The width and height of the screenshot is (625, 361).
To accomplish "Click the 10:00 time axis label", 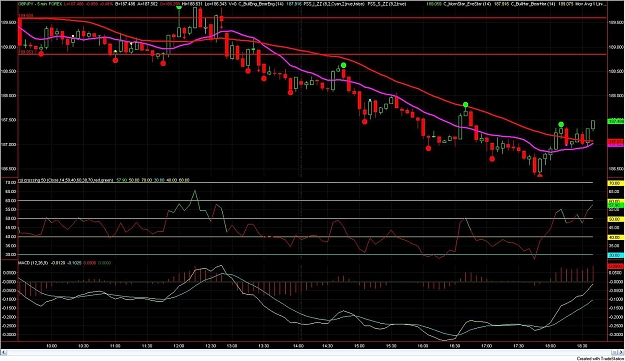I will [52, 346].
